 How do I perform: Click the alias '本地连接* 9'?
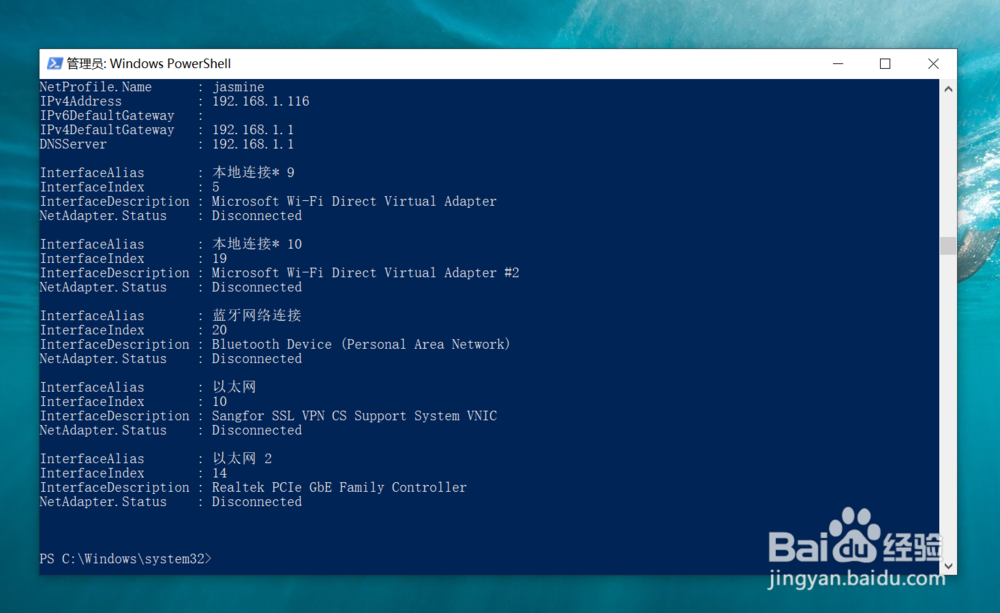253,172
